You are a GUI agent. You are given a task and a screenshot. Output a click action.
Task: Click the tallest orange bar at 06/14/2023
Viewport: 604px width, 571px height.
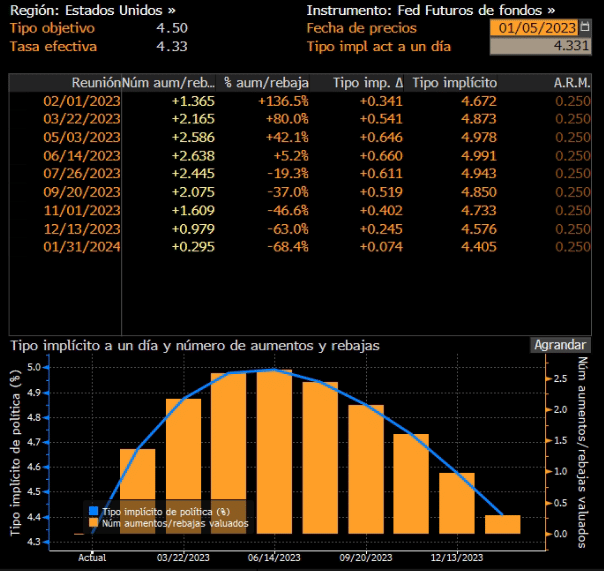tap(274, 452)
